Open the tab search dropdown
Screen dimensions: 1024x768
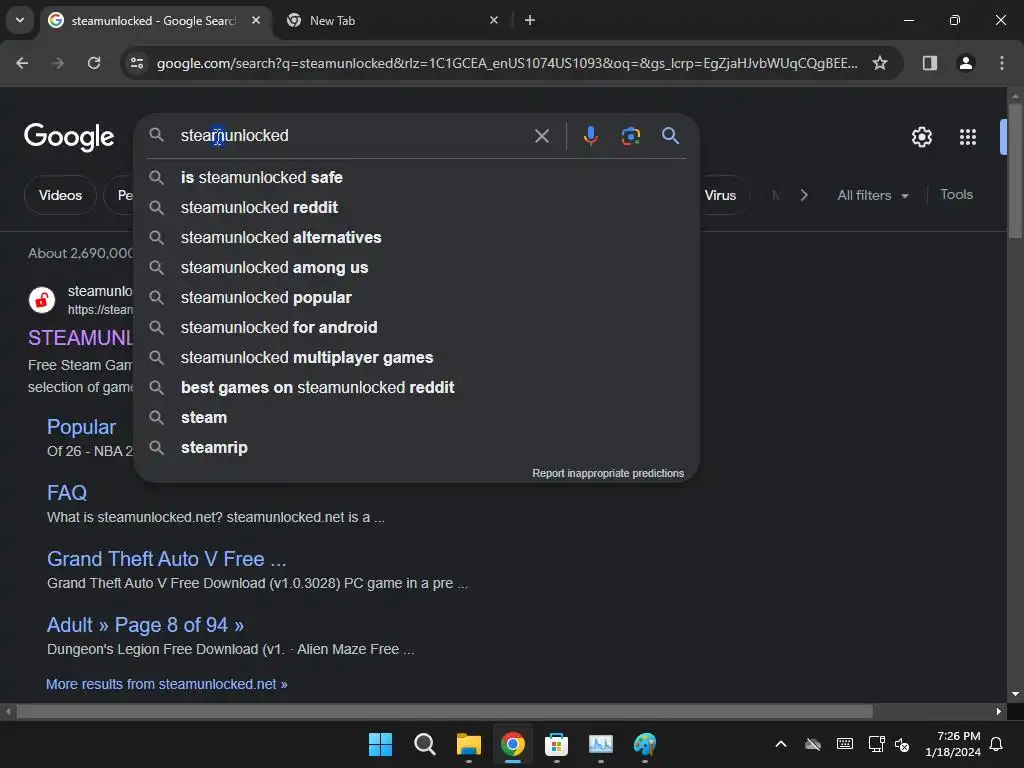[20, 20]
